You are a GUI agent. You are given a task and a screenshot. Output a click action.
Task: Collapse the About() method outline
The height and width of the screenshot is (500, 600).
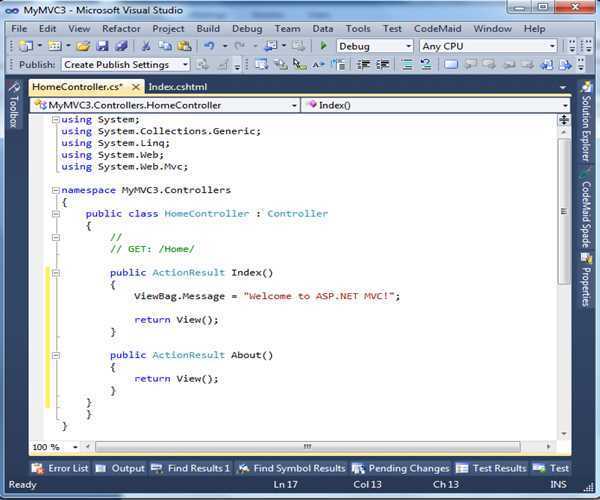tap(54, 355)
